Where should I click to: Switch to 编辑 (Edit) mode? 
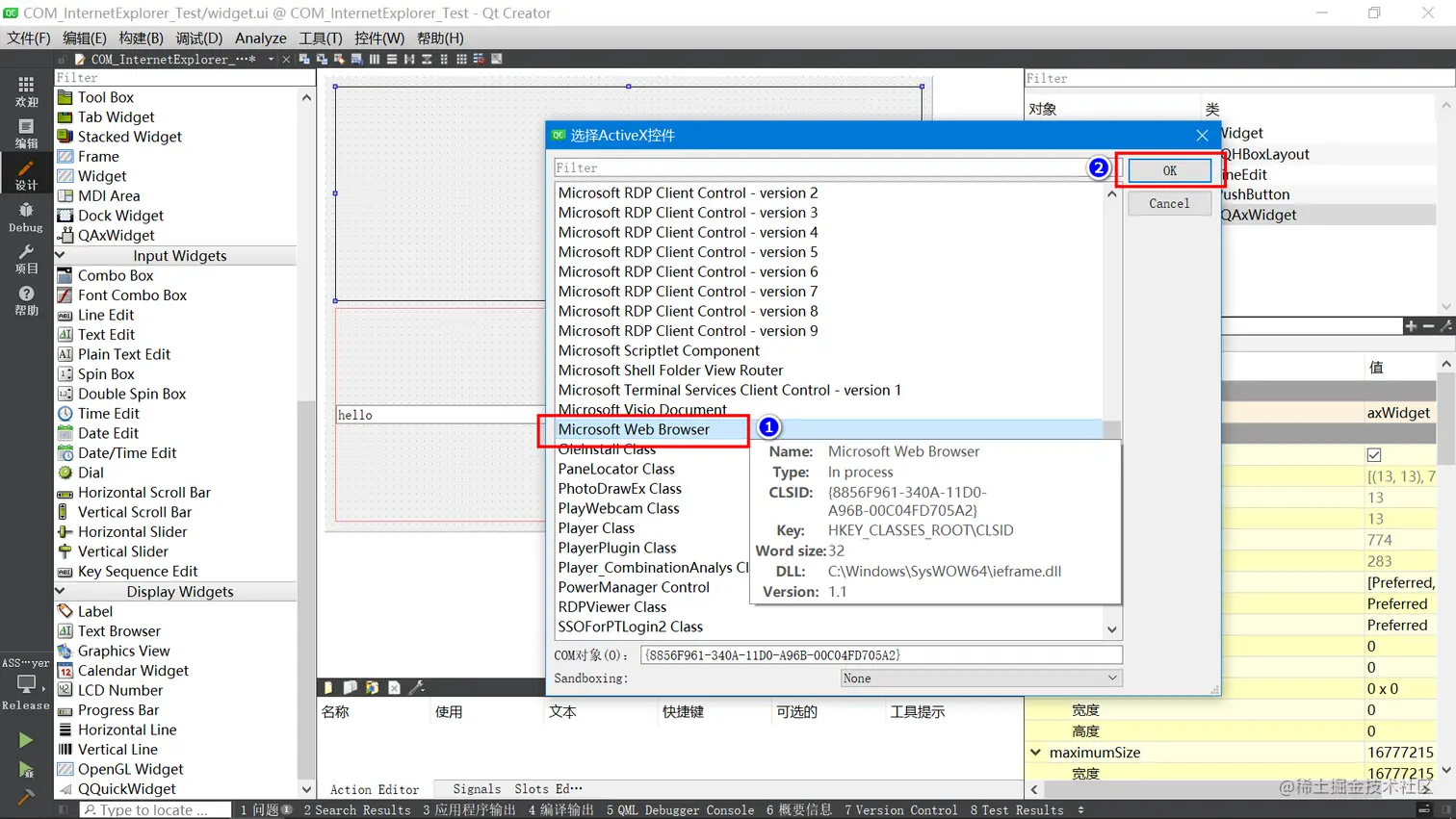(26, 134)
